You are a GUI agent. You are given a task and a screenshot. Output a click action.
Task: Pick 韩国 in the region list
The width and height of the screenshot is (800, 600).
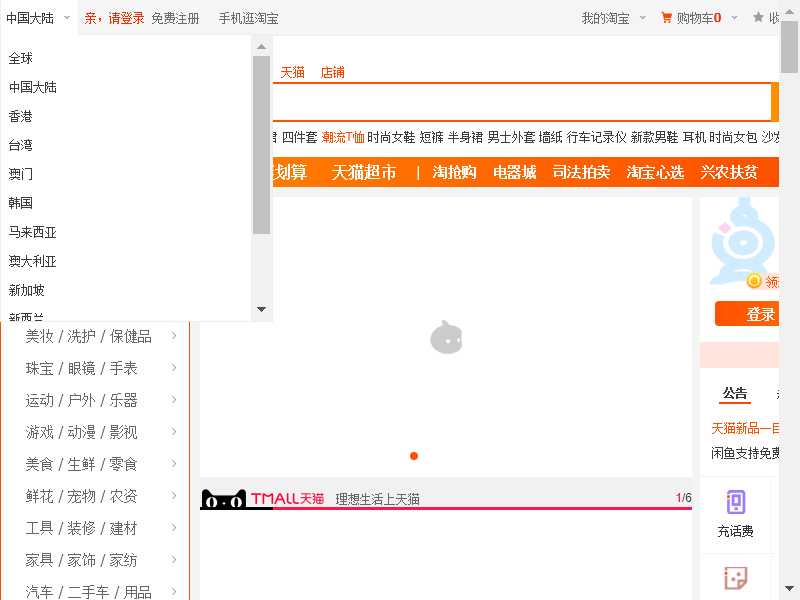pos(21,203)
